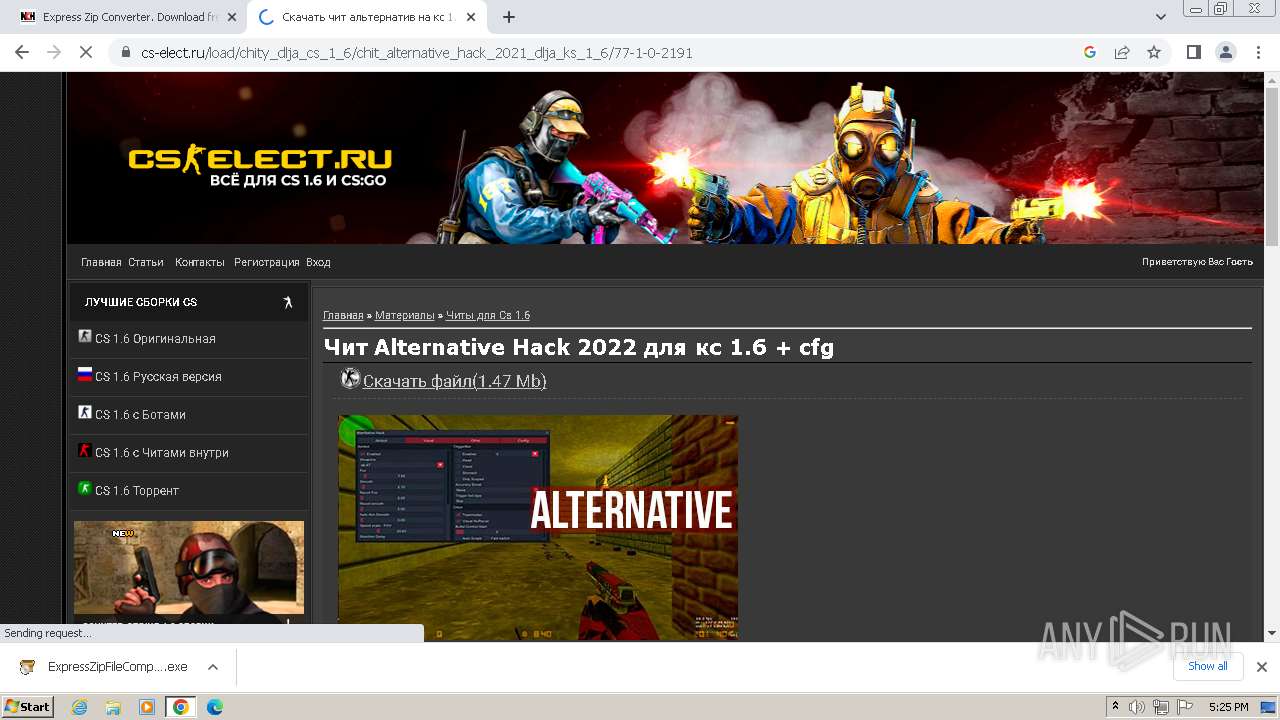Screen dimensions: 1280x720
Task: Click Приветствую Вас Гость greeting text
Action: 1197,262
